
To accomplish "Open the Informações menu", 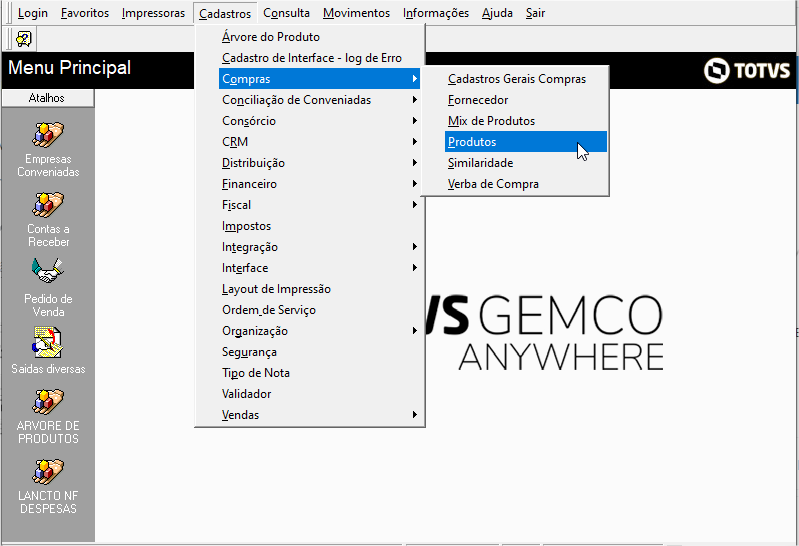I will click(x=436, y=13).
